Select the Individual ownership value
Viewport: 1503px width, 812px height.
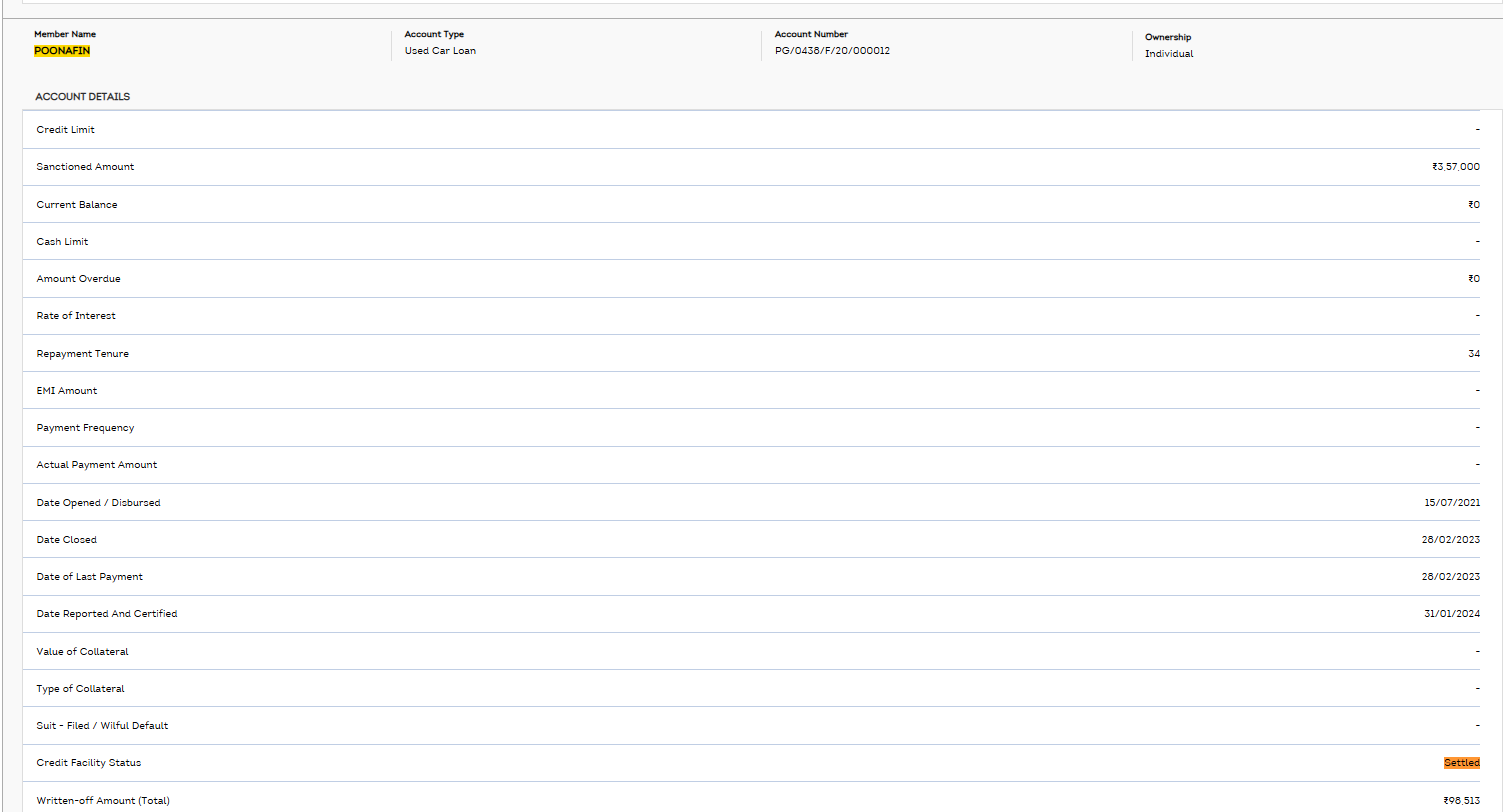tap(1169, 54)
